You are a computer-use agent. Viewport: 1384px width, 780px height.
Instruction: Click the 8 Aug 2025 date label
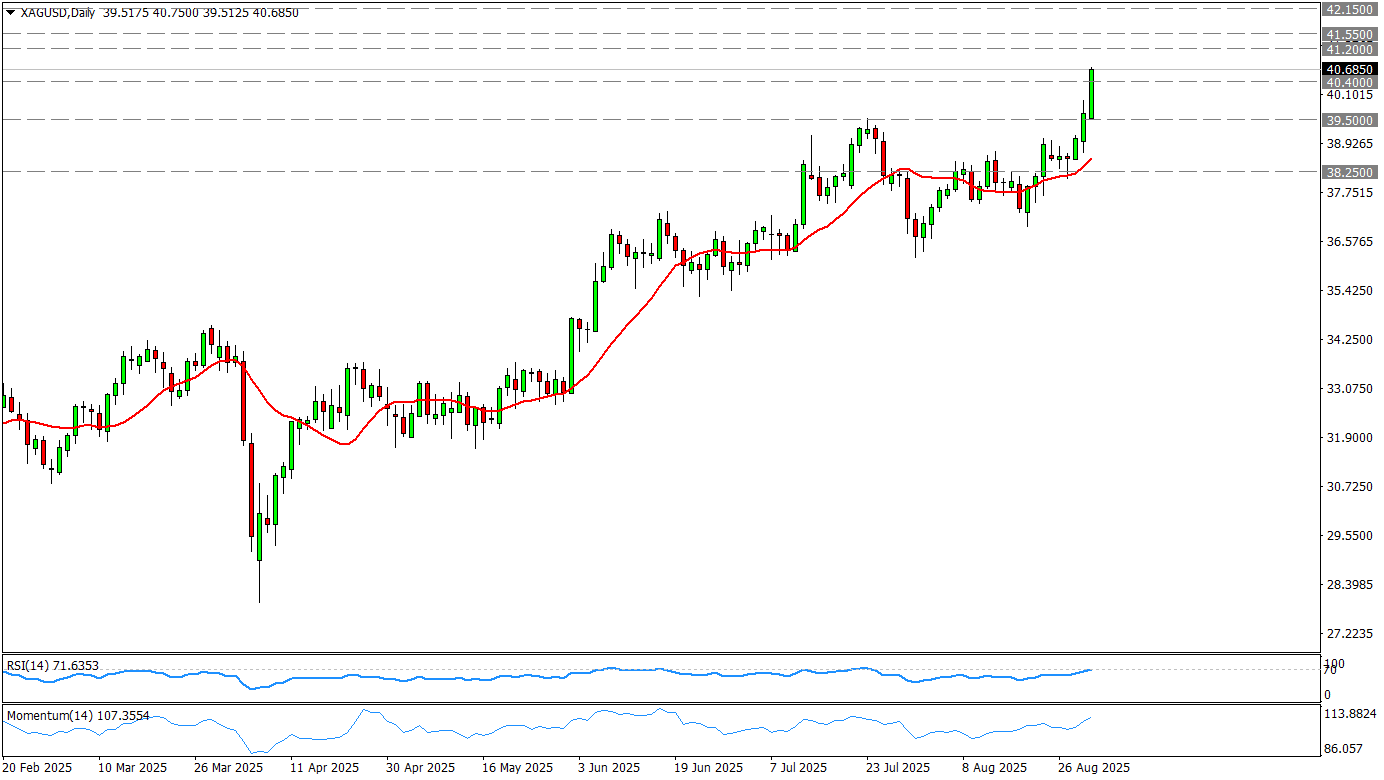(x=995, y=768)
